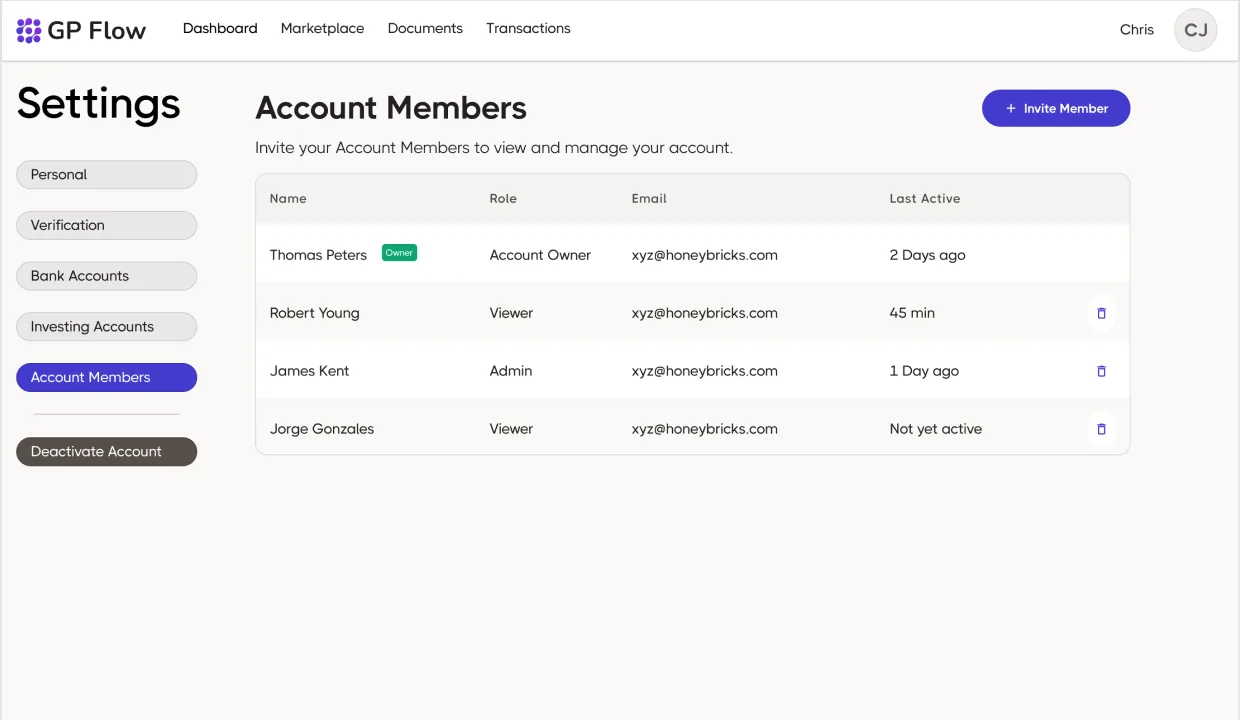Click Deactivate Account button
The image size is (1240, 720).
pos(106,451)
